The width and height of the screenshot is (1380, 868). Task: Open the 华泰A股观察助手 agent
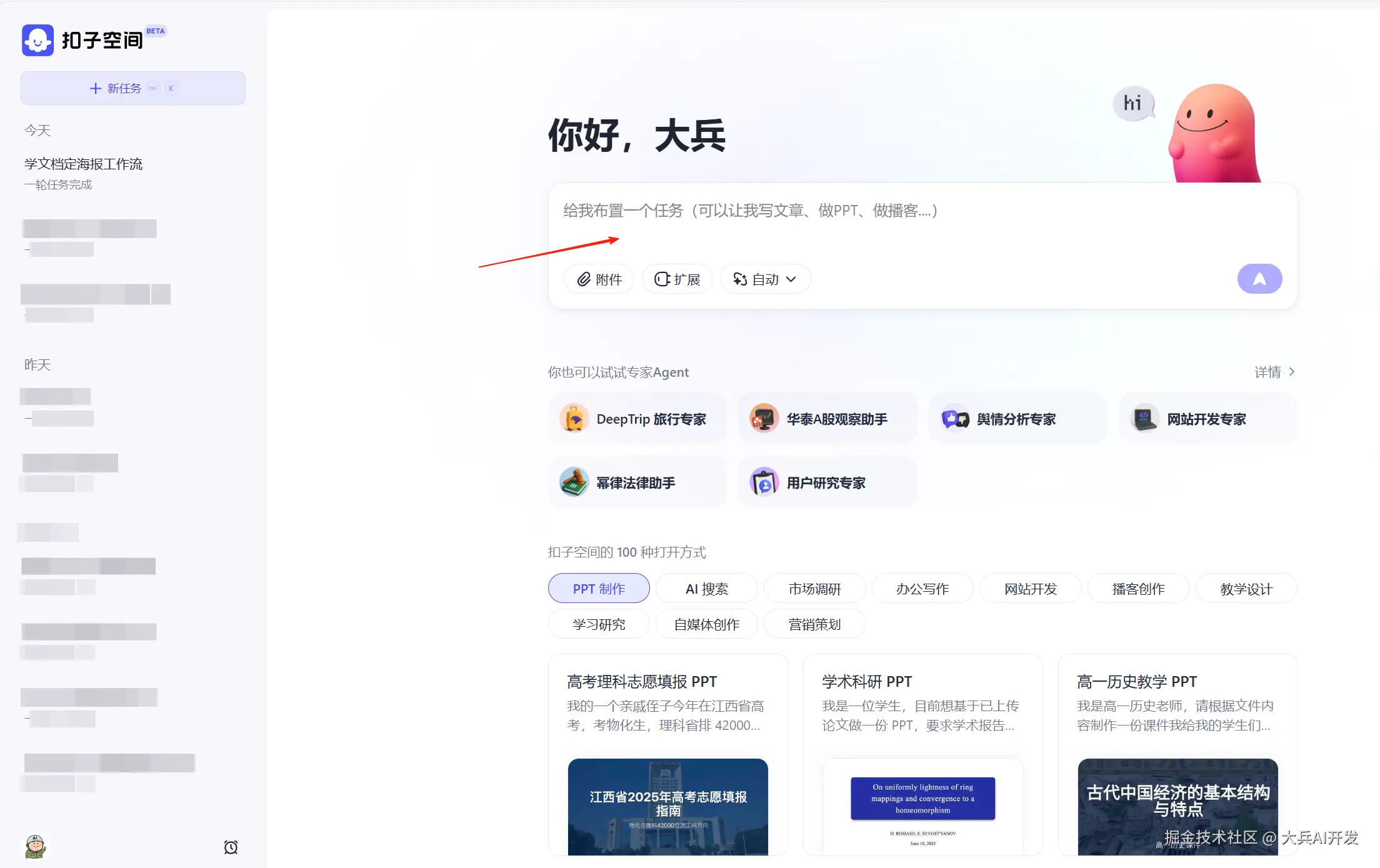pos(827,419)
